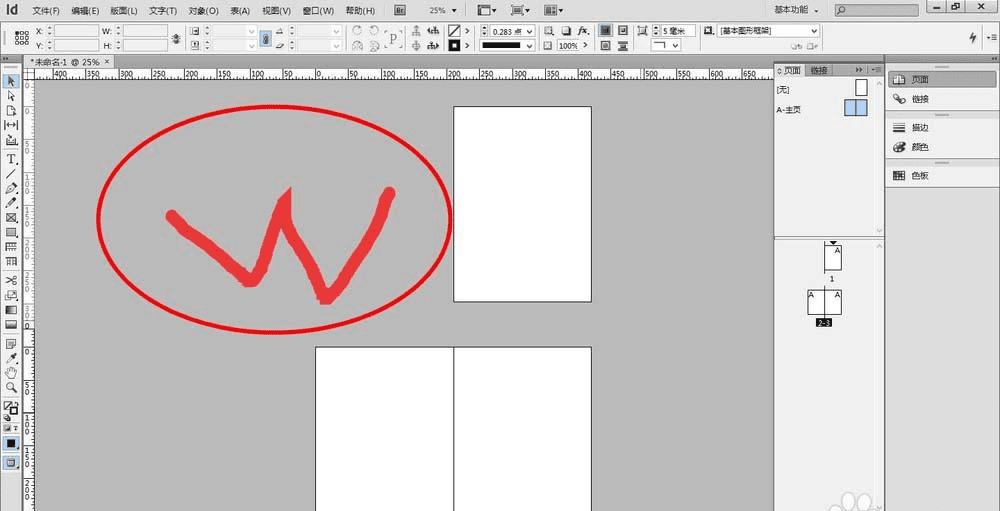Click the reference point locator grid
1000x511 pixels.
coord(22,38)
